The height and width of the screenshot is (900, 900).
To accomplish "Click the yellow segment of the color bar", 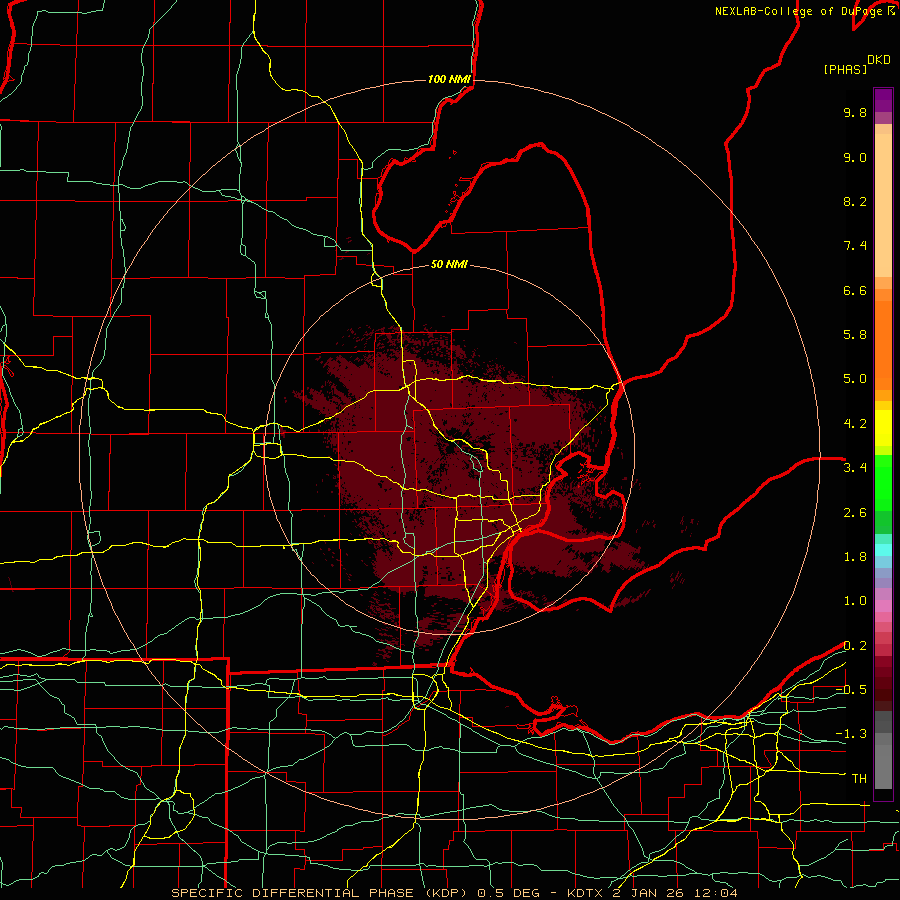I will pyautogui.click(x=883, y=428).
